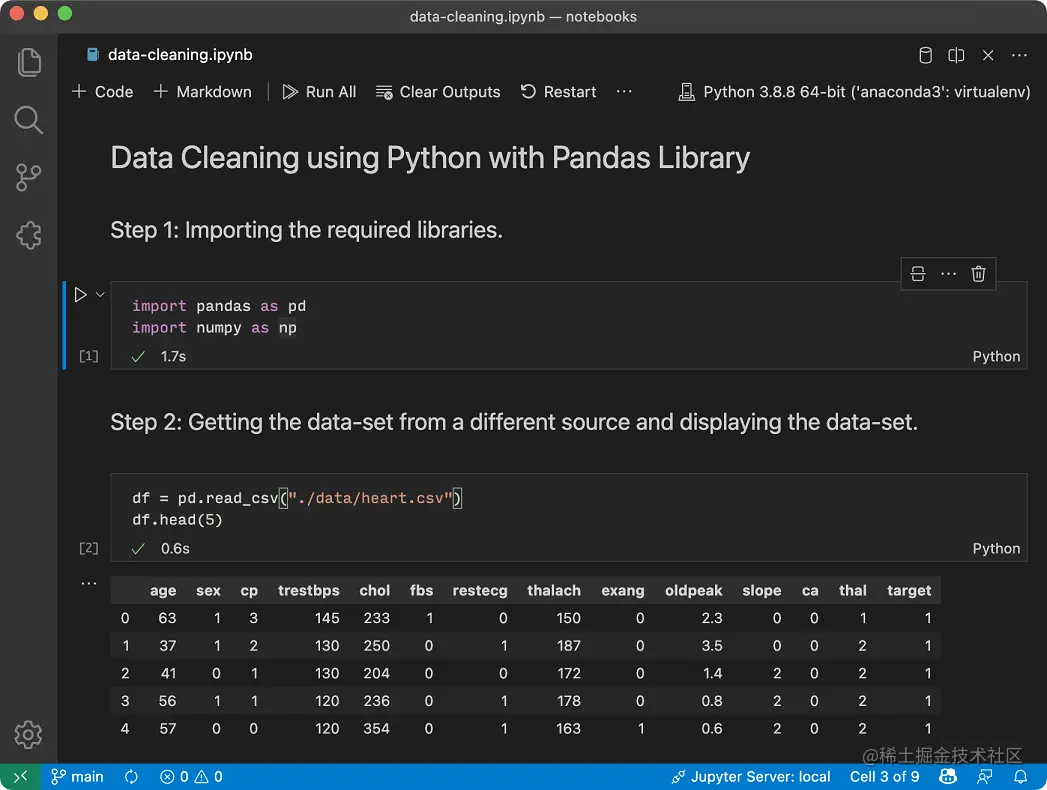Split the selected cell icon
Image resolution: width=1047 pixels, height=790 pixels.
click(x=917, y=274)
